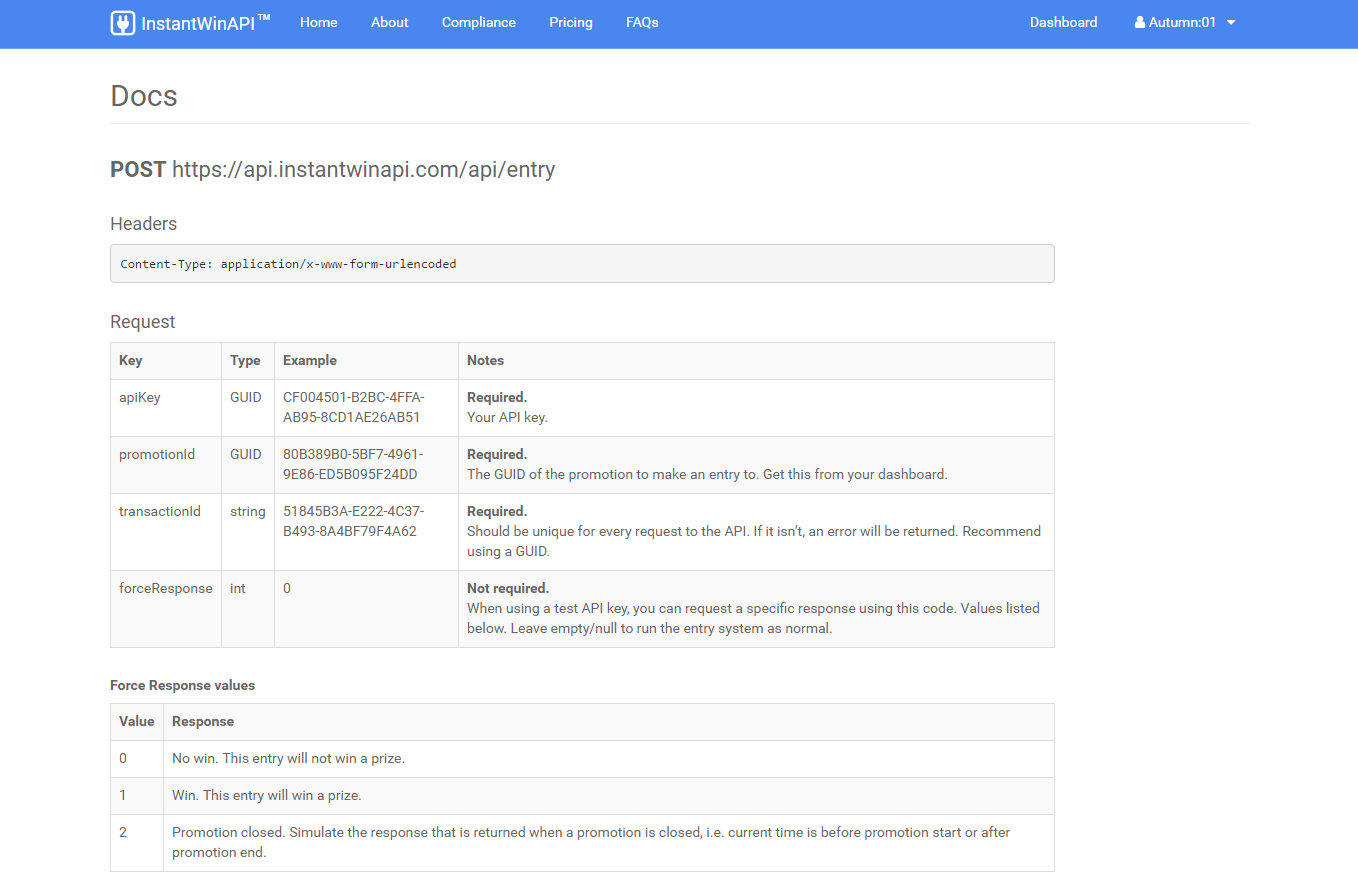
Task: Click the Force Response values heading
Action: 182,686
